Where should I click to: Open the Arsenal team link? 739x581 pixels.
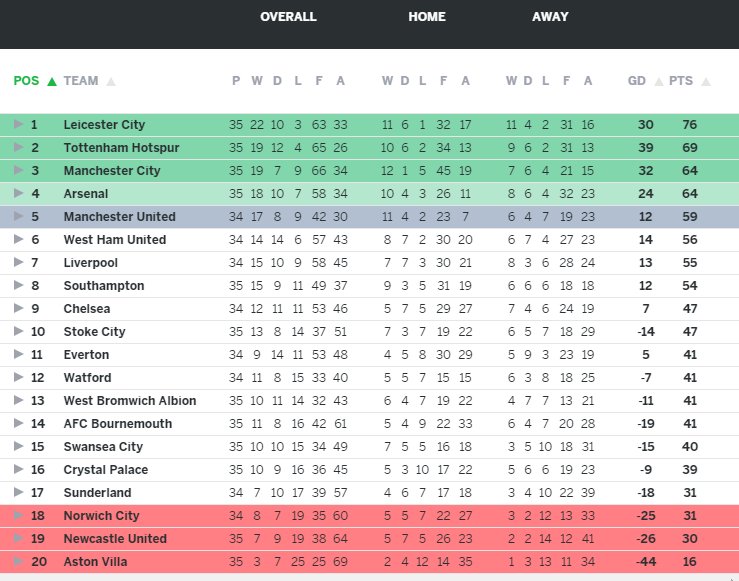(x=86, y=194)
